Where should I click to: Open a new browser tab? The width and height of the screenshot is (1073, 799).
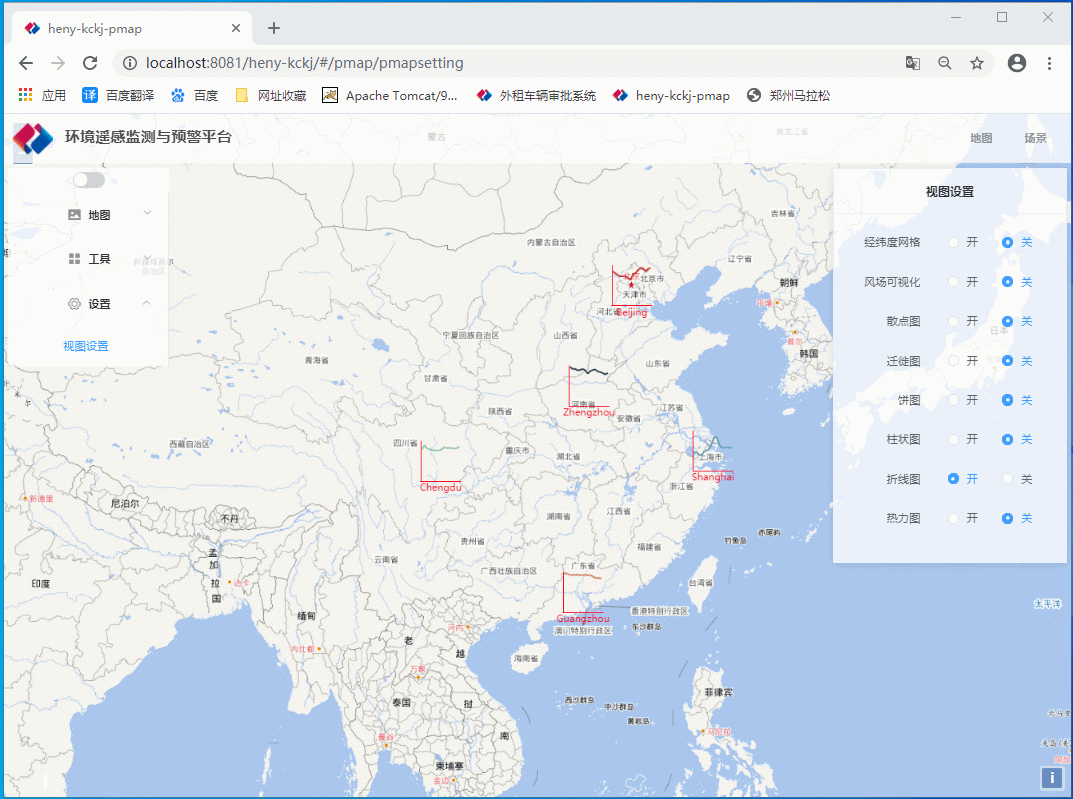tap(274, 28)
